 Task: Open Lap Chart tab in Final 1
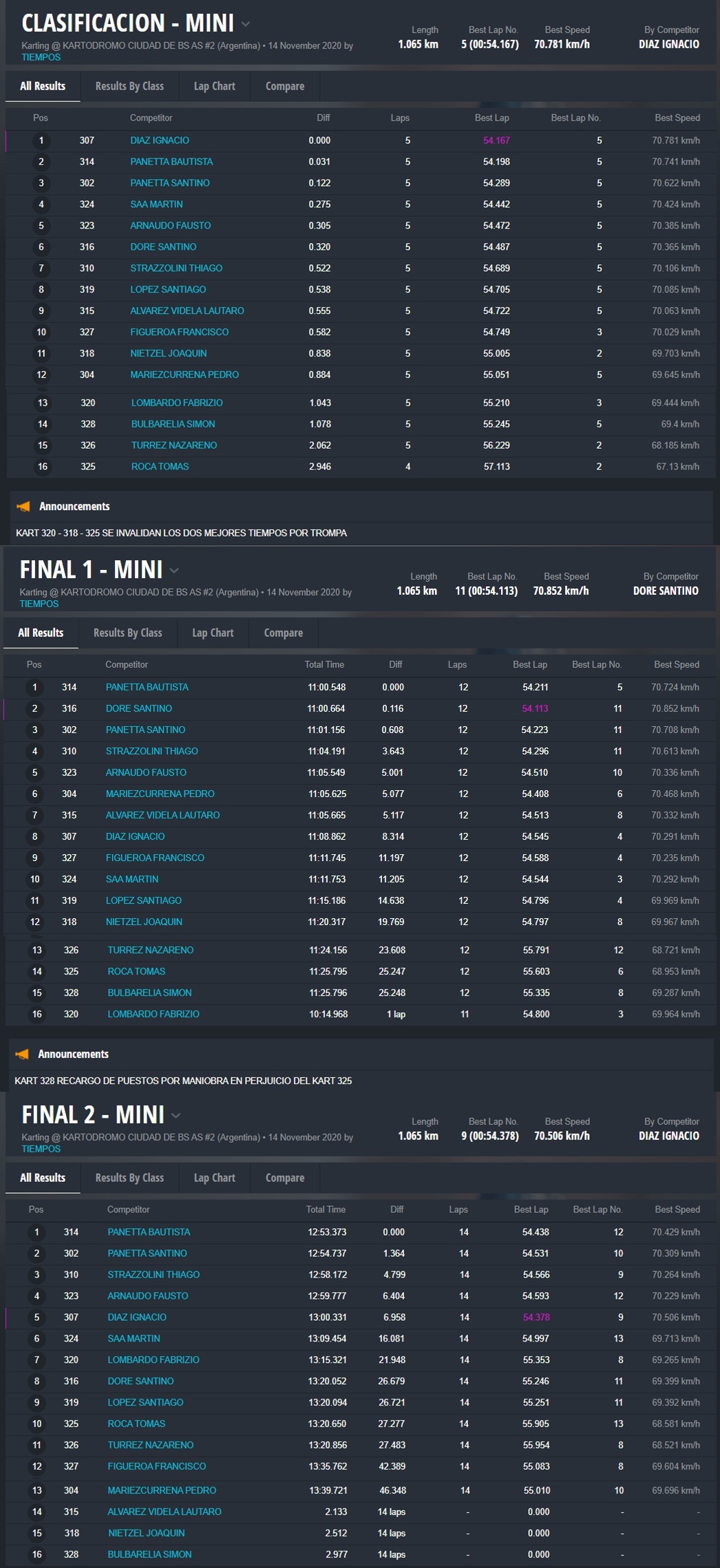pos(213,633)
